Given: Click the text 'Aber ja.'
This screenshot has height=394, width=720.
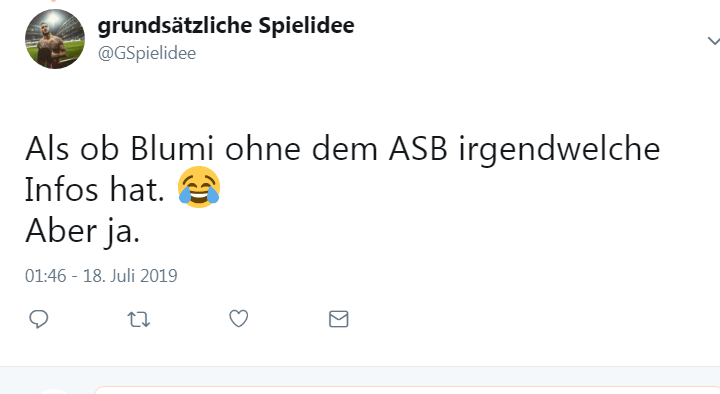Looking at the screenshot, I should tap(82, 231).
